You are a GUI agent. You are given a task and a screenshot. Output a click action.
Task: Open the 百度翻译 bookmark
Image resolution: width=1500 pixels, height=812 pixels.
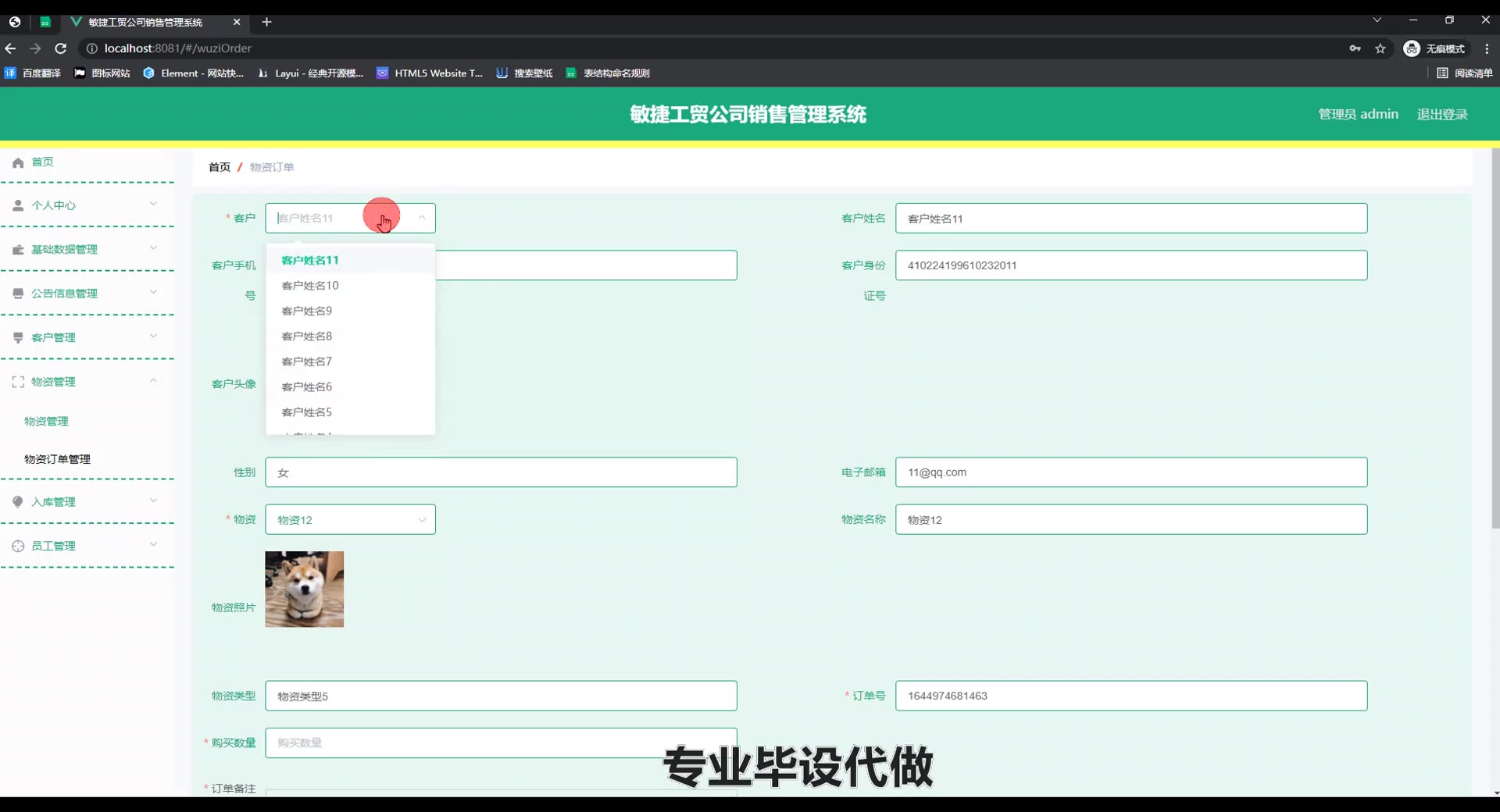coord(33,73)
